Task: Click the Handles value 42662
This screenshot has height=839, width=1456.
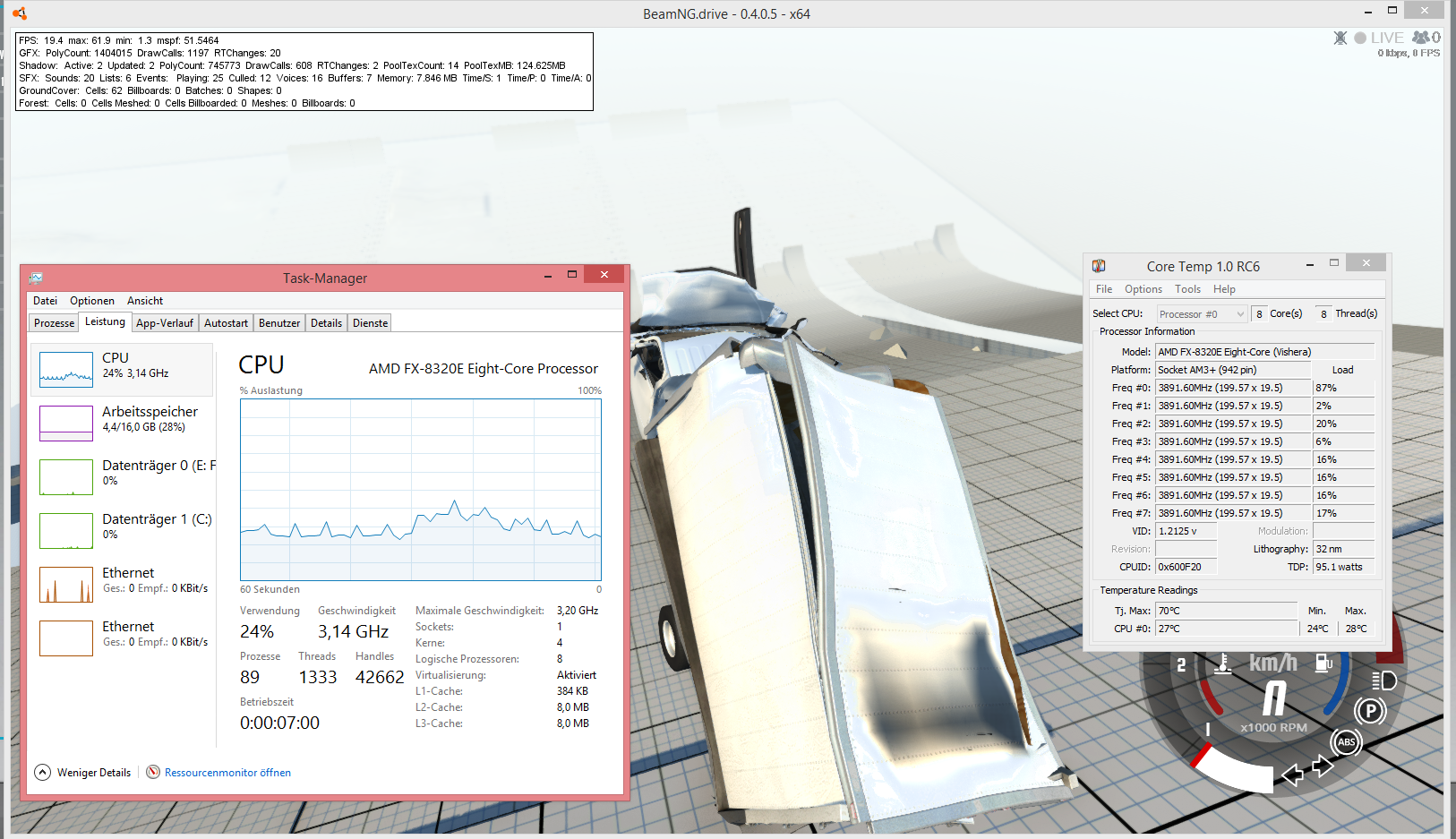Action: point(380,677)
